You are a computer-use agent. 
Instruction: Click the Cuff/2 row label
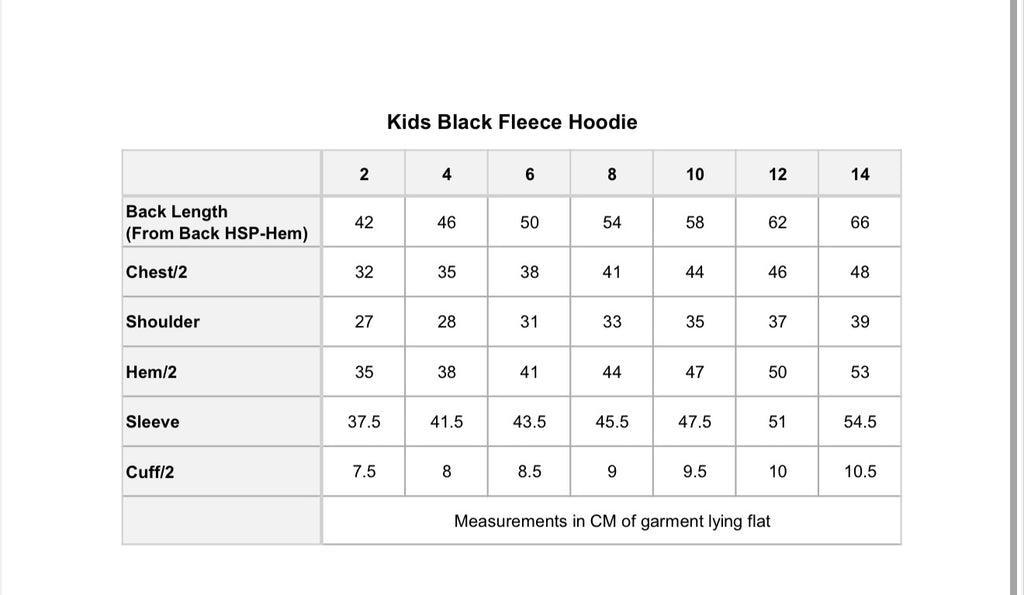150,472
